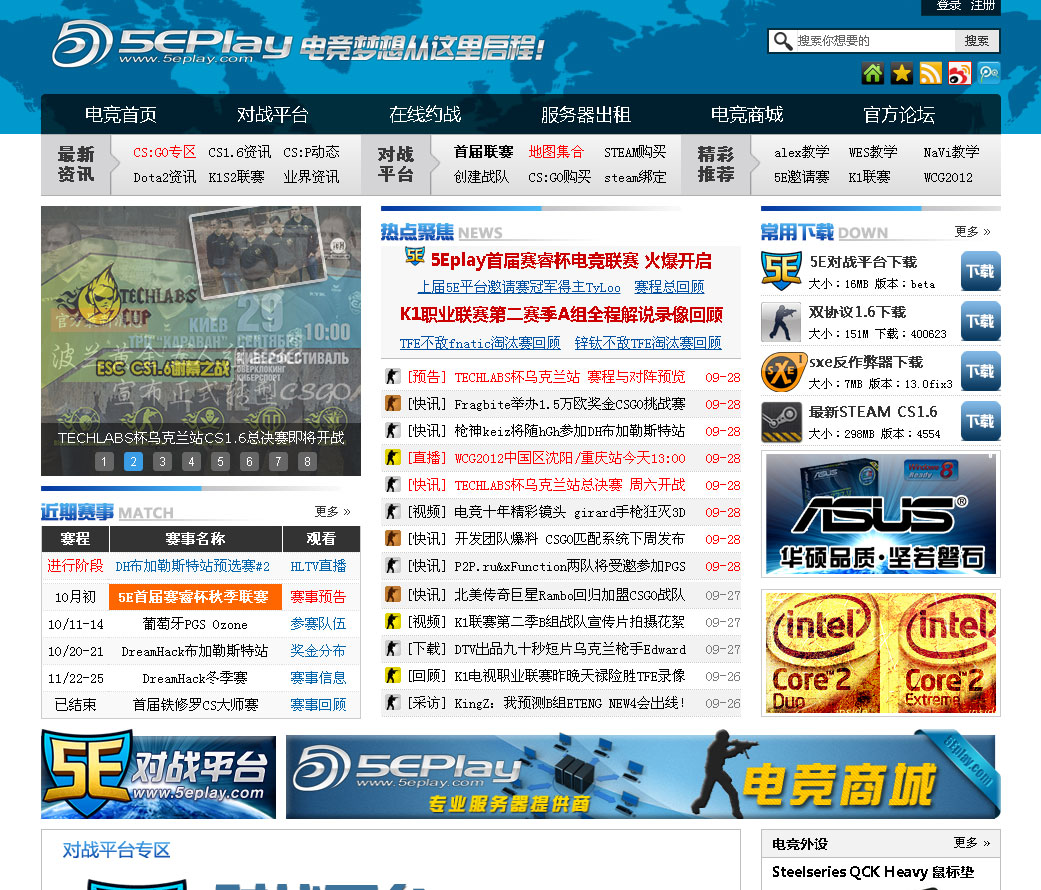1041x890 pixels.
Task: Click the 注册 register link
Action: pos(983,6)
